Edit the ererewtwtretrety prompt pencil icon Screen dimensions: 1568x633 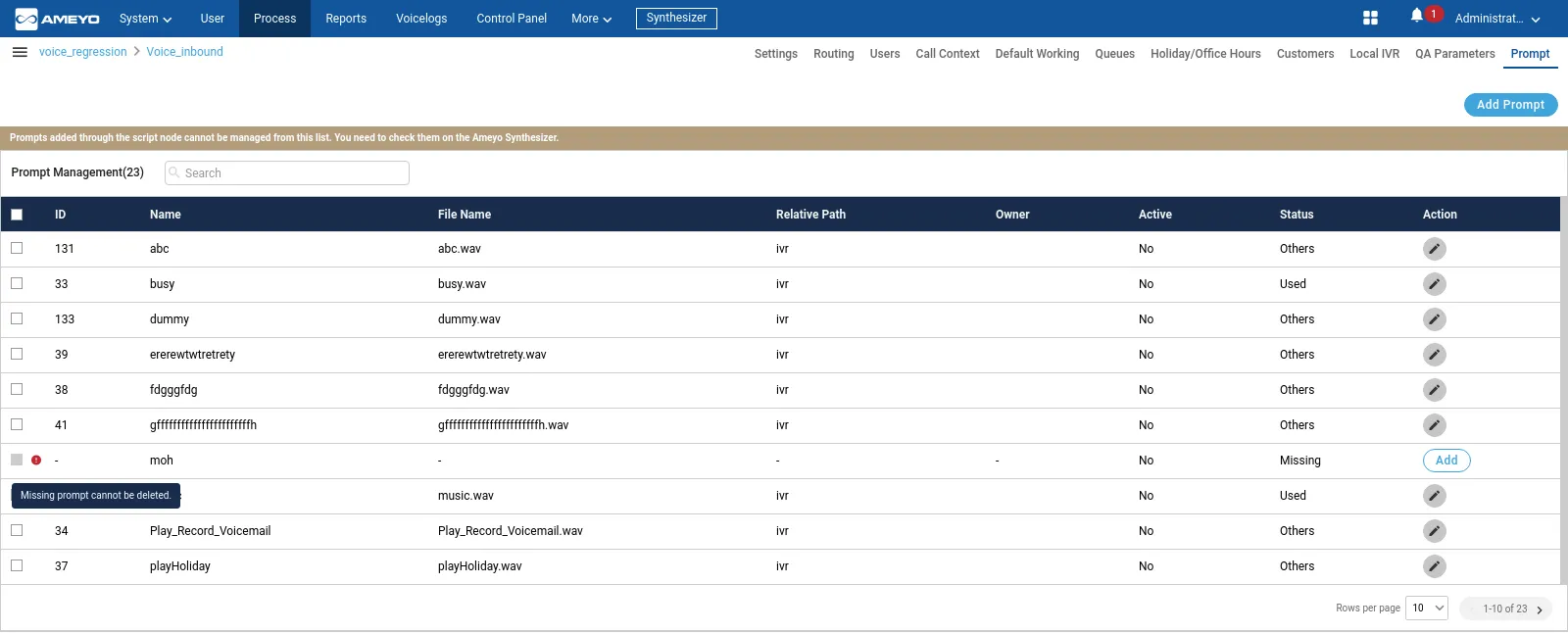click(x=1434, y=355)
